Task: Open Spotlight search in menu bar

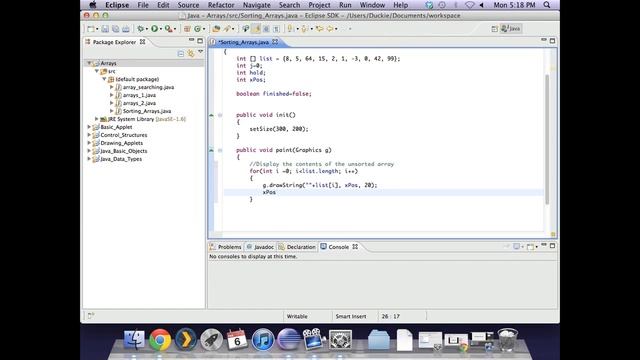Action: pos(547,5)
